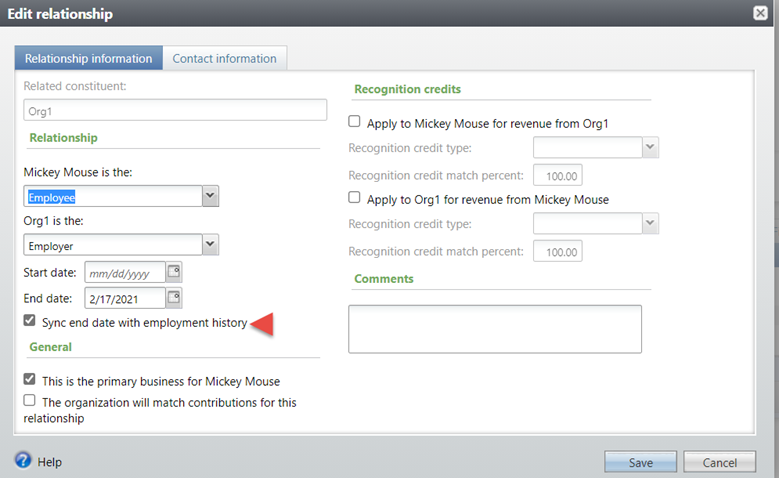Click the Related constituent label
779x478 pixels.
pos(75,86)
